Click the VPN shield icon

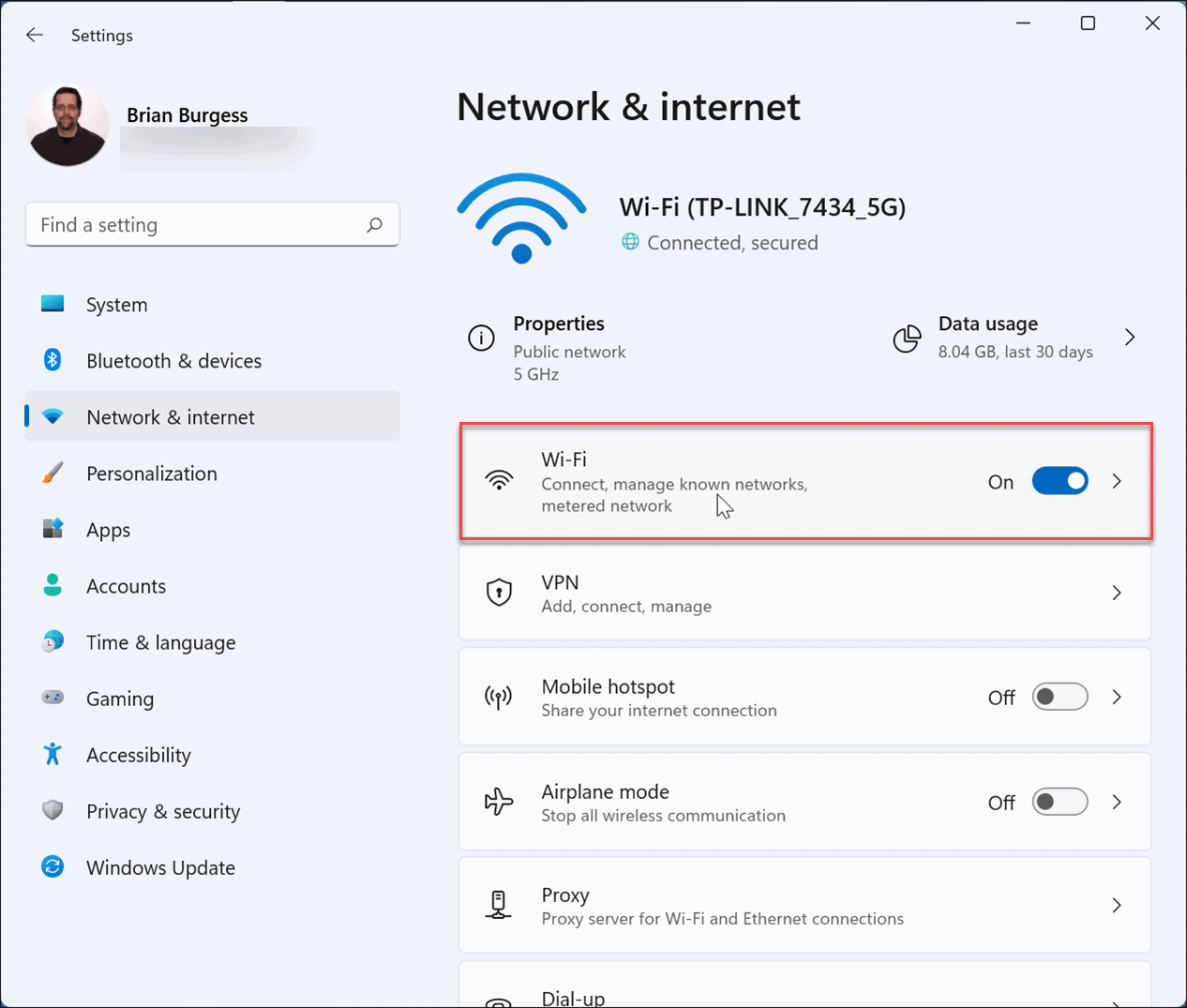[x=499, y=593]
